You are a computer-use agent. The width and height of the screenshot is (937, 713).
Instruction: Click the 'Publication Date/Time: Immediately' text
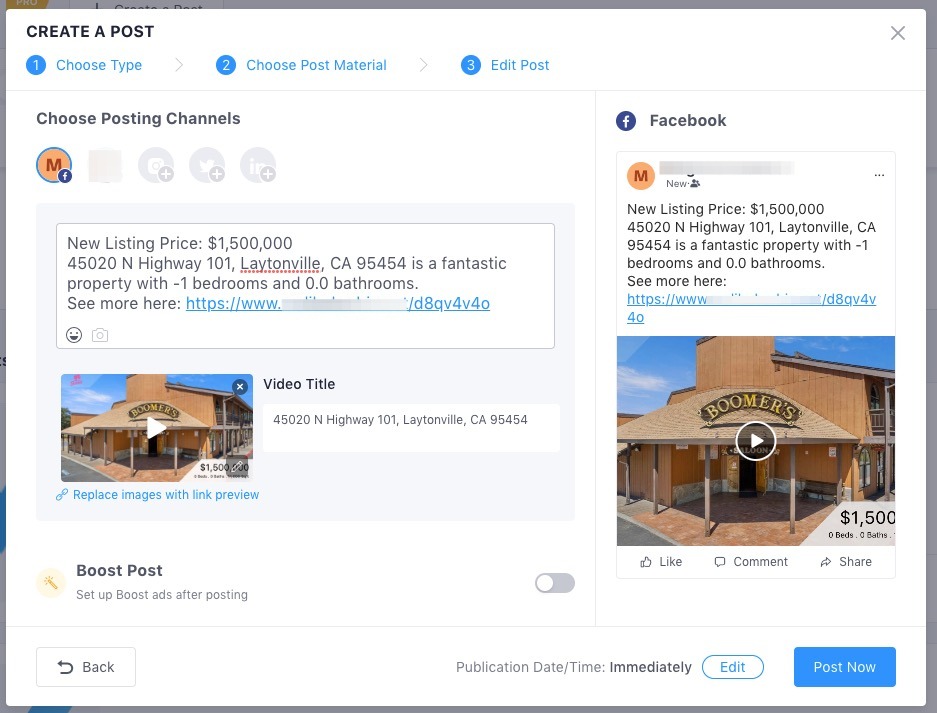tap(574, 667)
